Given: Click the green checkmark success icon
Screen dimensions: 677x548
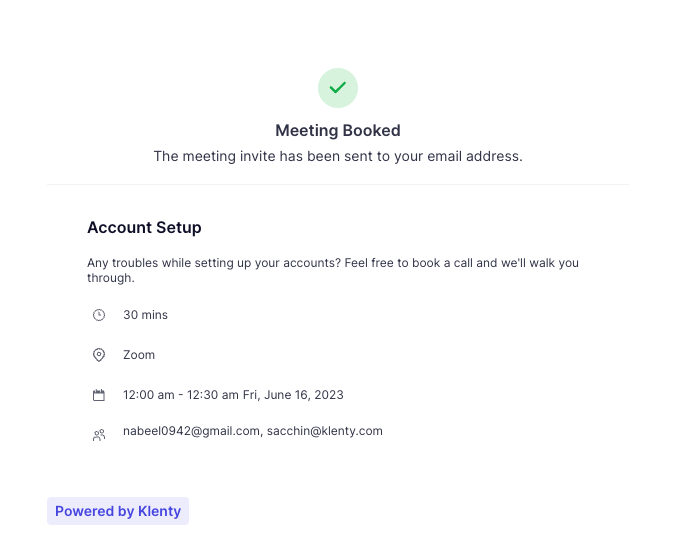Looking at the screenshot, I should [338, 88].
